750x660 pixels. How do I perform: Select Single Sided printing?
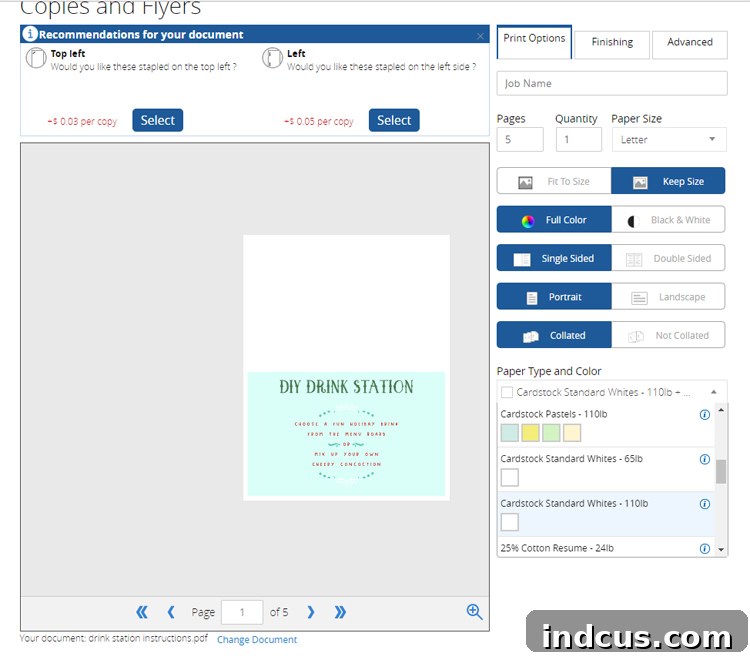tap(554, 258)
